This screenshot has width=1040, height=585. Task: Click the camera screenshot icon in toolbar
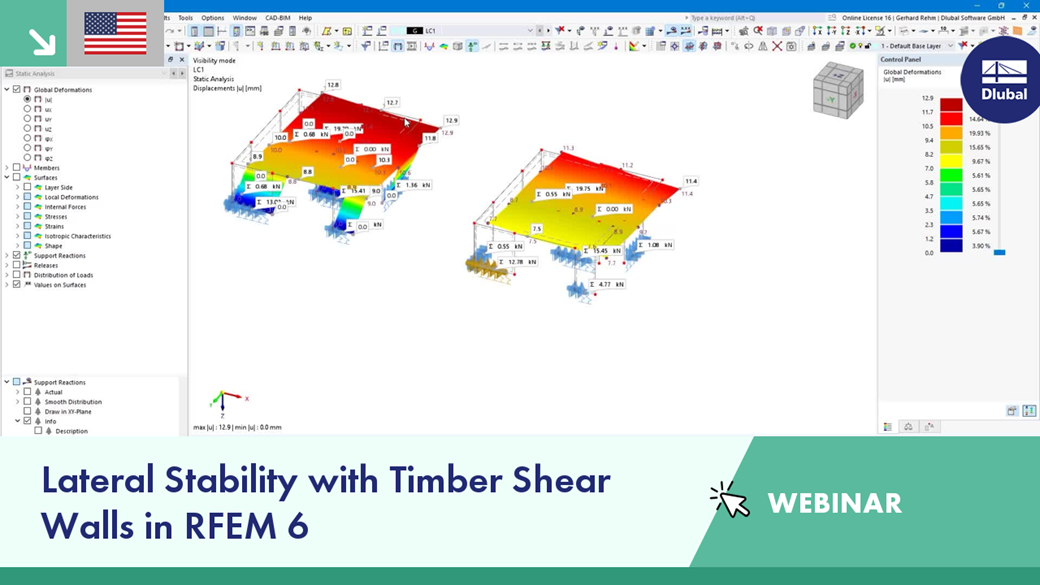click(x=791, y=46)
